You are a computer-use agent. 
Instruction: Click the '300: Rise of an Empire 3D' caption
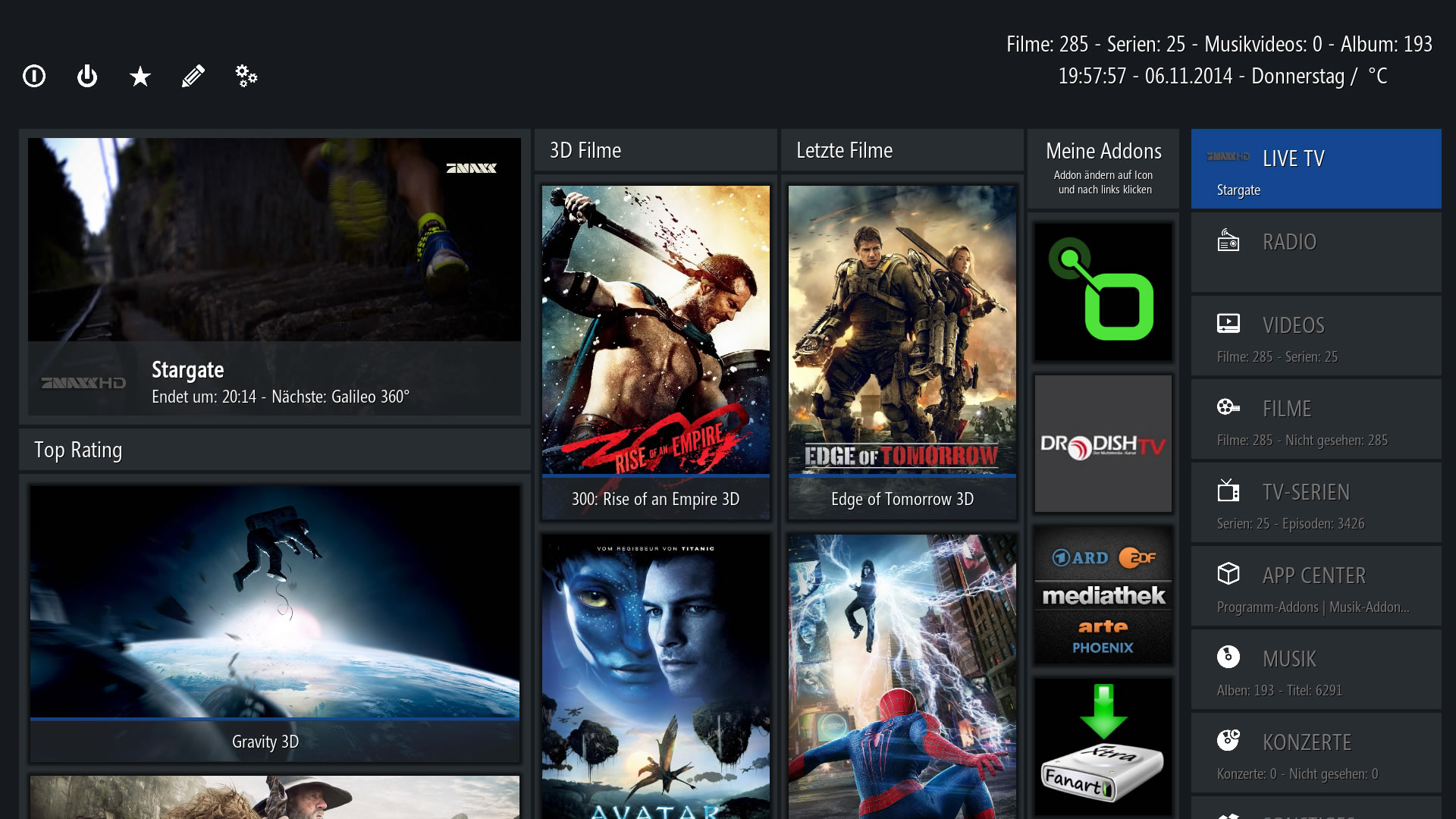656,499
